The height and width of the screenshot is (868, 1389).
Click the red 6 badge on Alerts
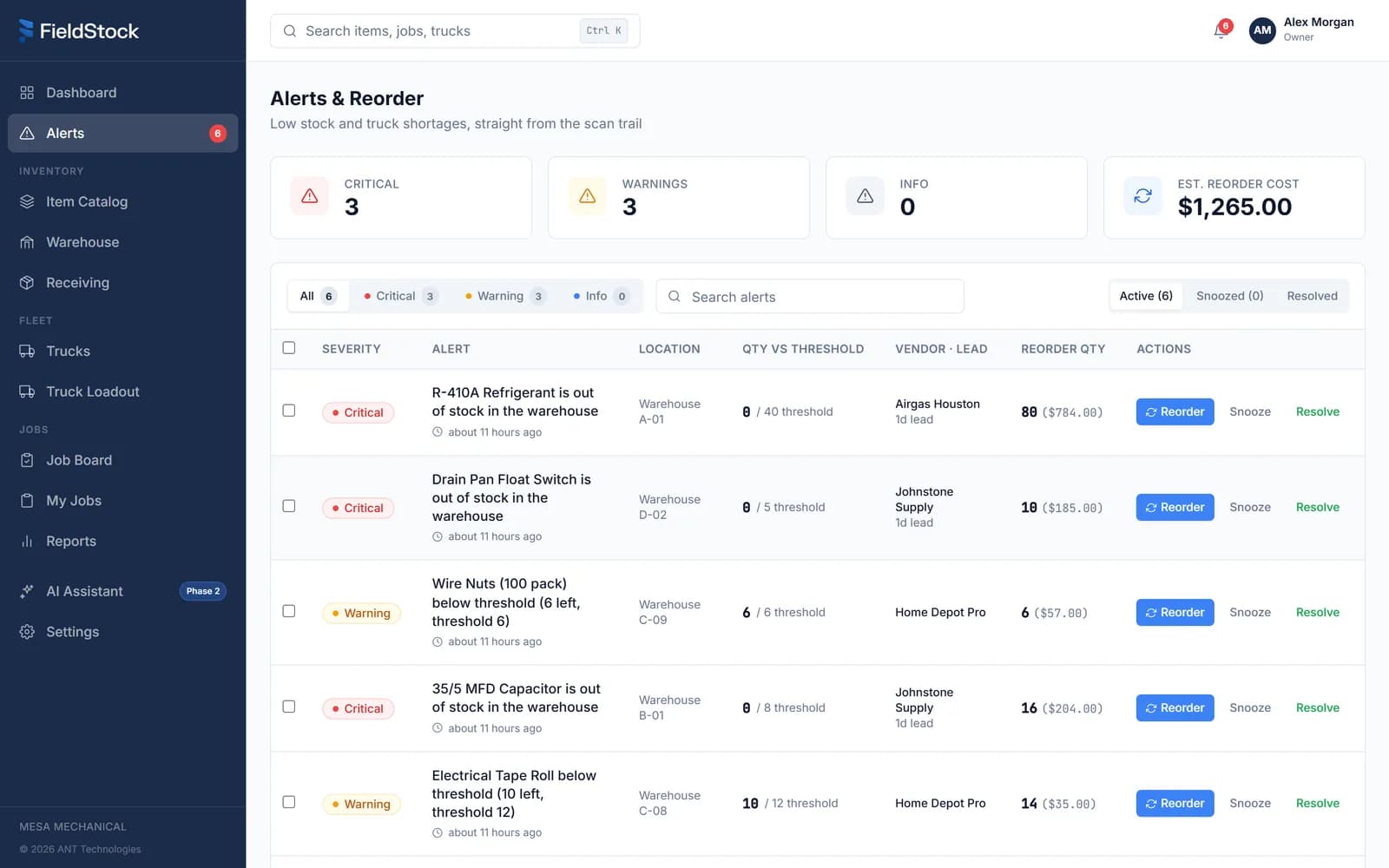(x=218, y=133)
